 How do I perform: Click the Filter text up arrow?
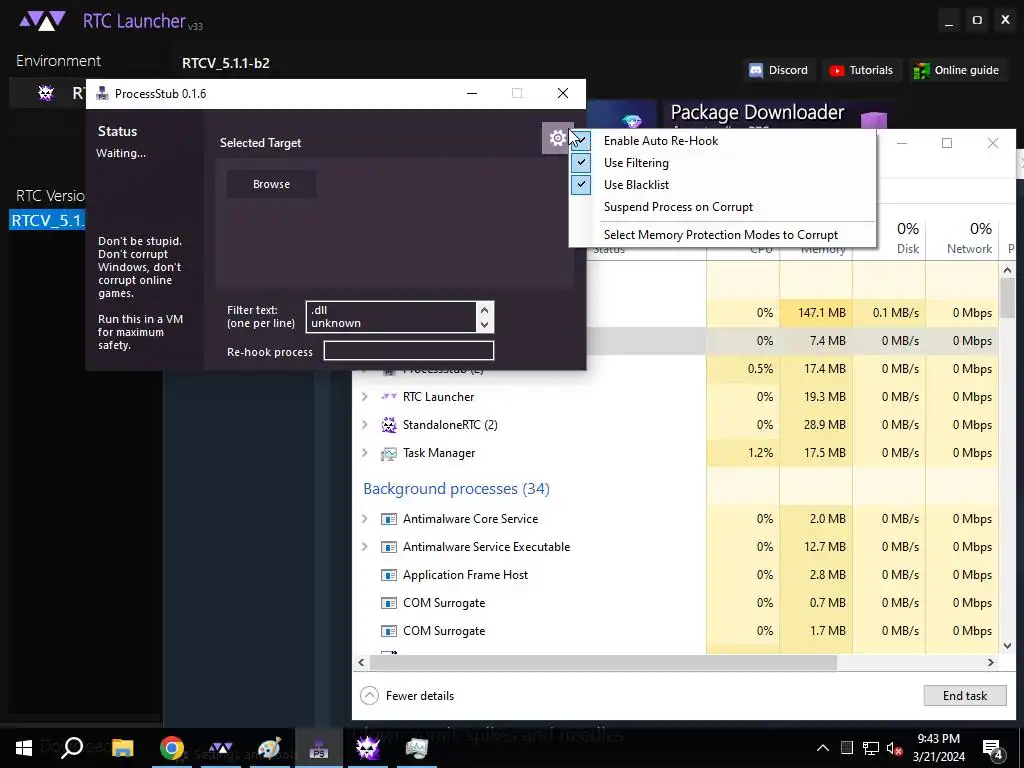[x=485, y=310]
